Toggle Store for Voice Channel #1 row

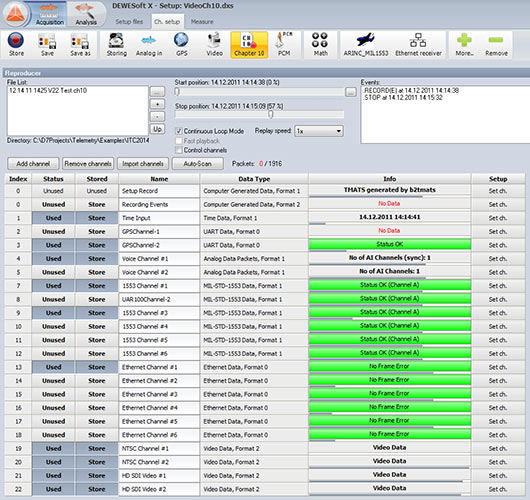pos(97,259)
